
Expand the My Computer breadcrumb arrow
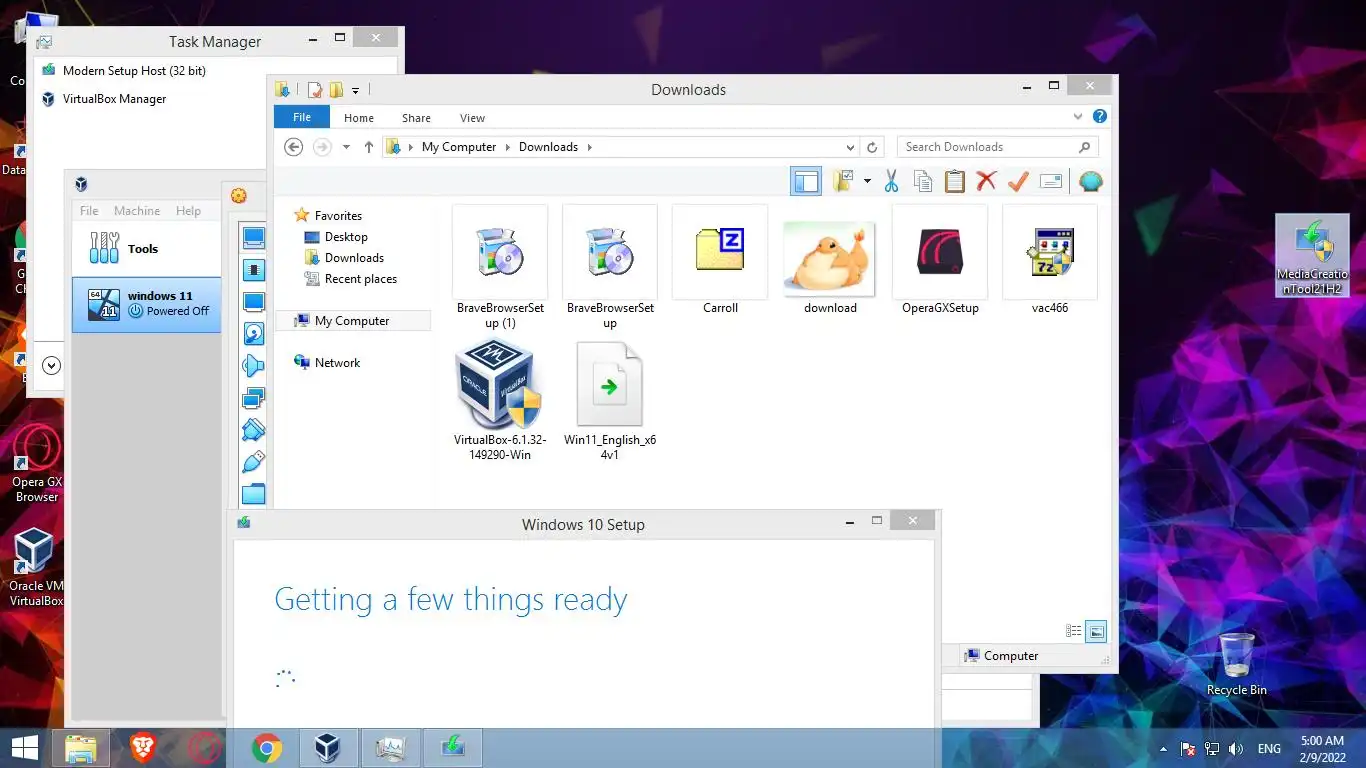coord(507,147)
